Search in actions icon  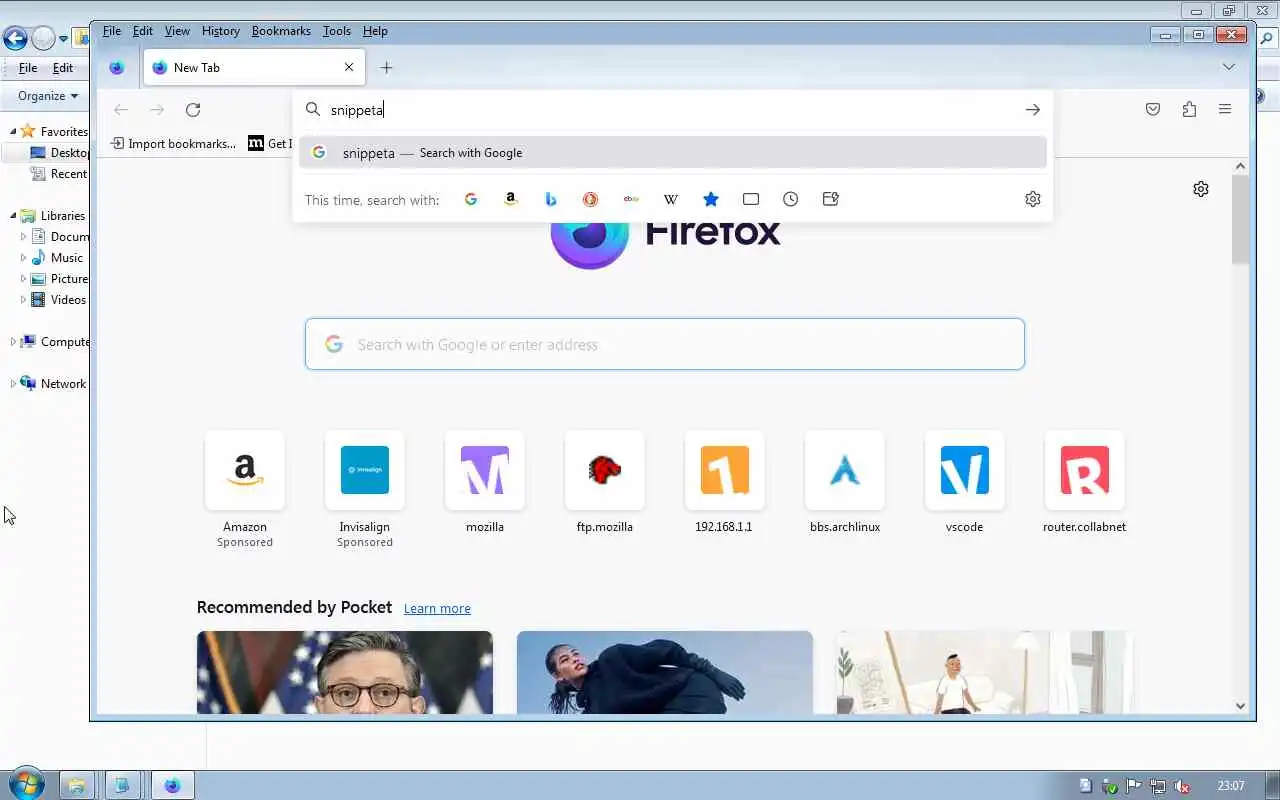coord(831,199)
